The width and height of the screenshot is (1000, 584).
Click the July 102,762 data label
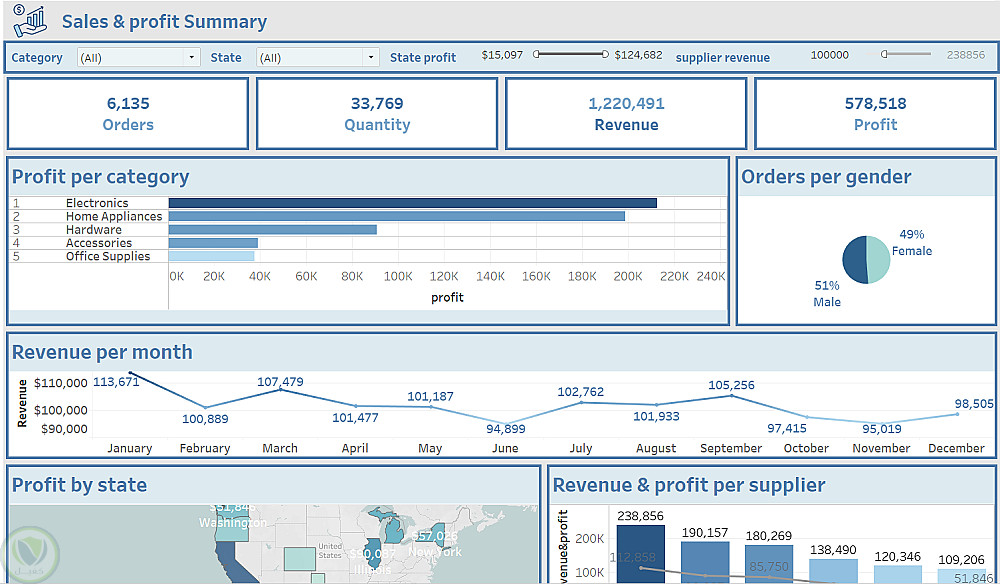580,392
